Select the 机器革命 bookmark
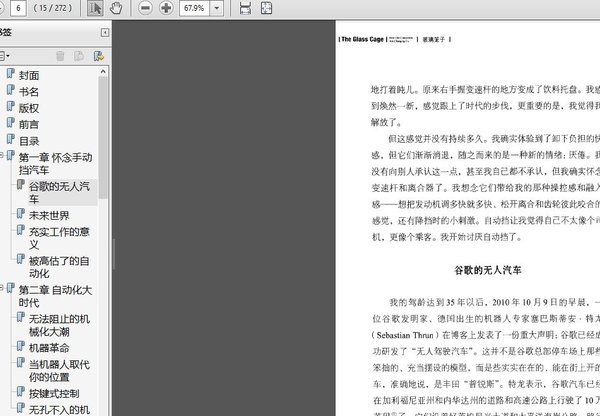600x416 pixels. (x=48, y=347)
